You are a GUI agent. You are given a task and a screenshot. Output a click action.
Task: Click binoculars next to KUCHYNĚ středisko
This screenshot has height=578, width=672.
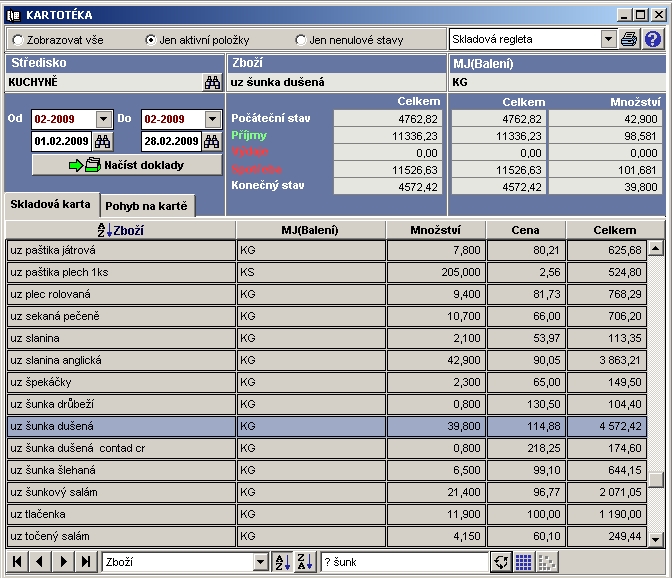(212, 83)
